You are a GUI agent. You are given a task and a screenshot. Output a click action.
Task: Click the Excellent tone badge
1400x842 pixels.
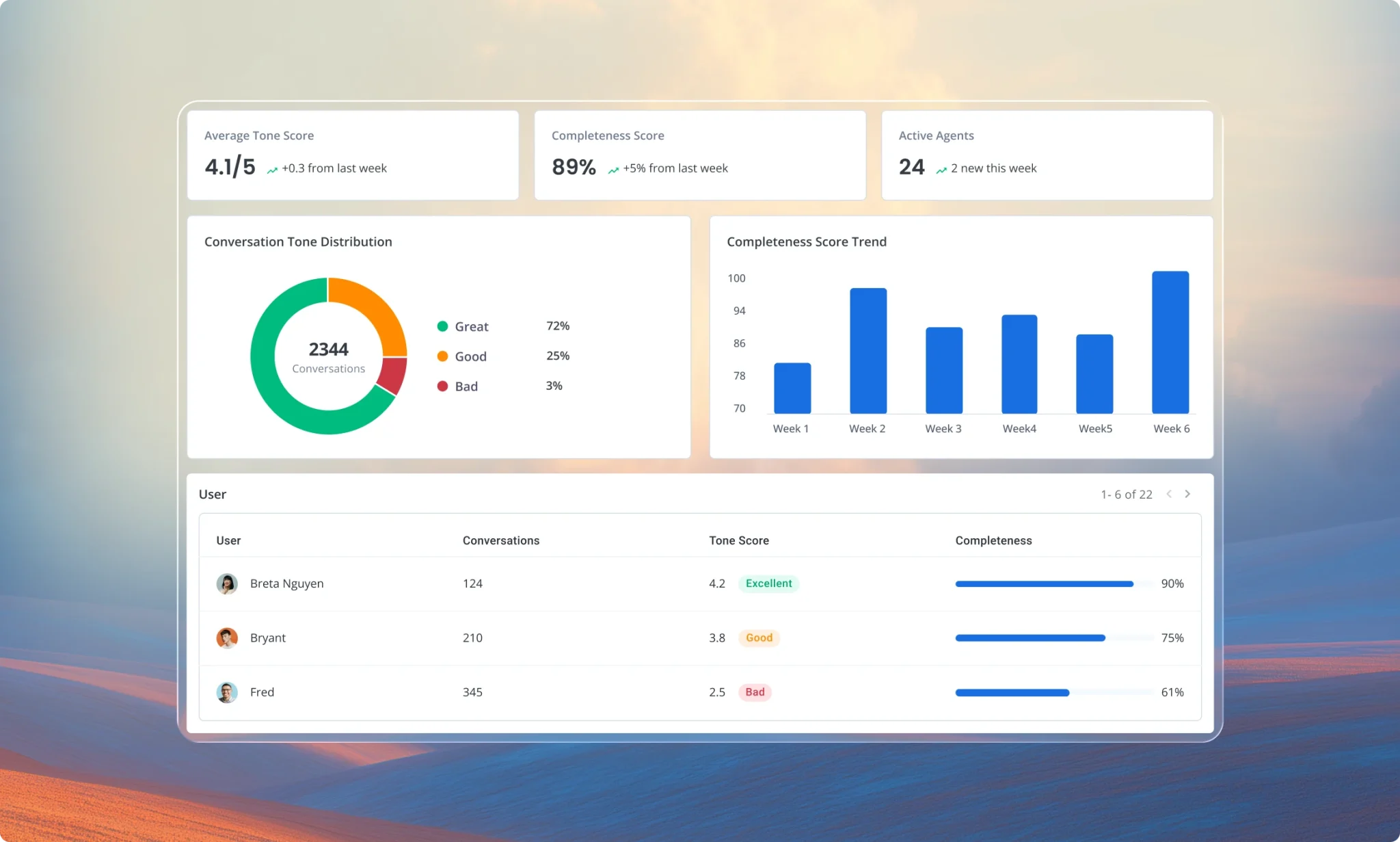(x=768, y=583)
